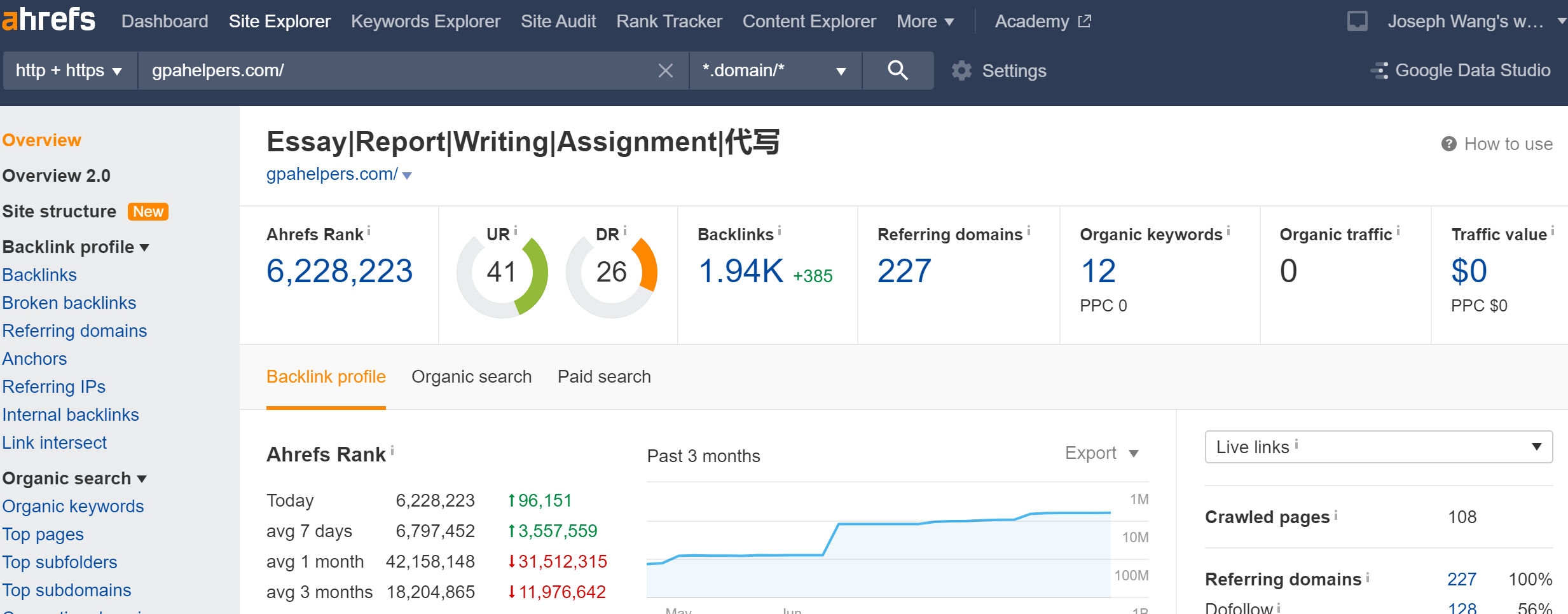Clear the URL field with X icon
This screenshot has height=614, width=1568.
(x=666, y=71)
